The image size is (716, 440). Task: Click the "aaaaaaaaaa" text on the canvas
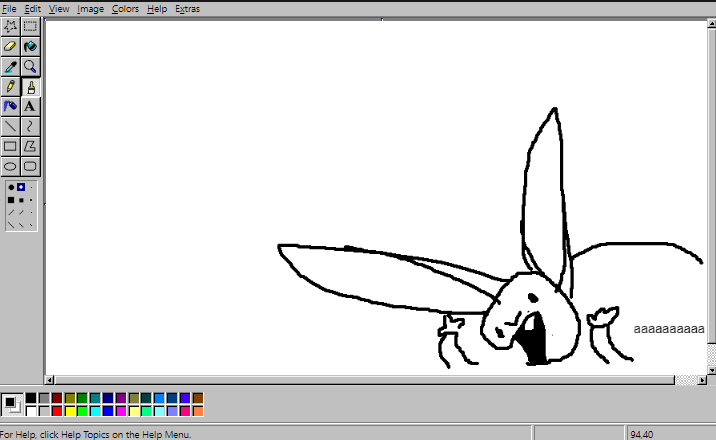[669, 329]
